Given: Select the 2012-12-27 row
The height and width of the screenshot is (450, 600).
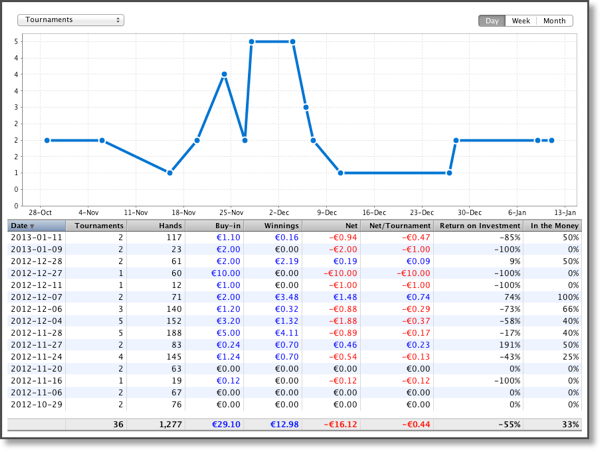Looking at the screenshot, I should point(295,273).
